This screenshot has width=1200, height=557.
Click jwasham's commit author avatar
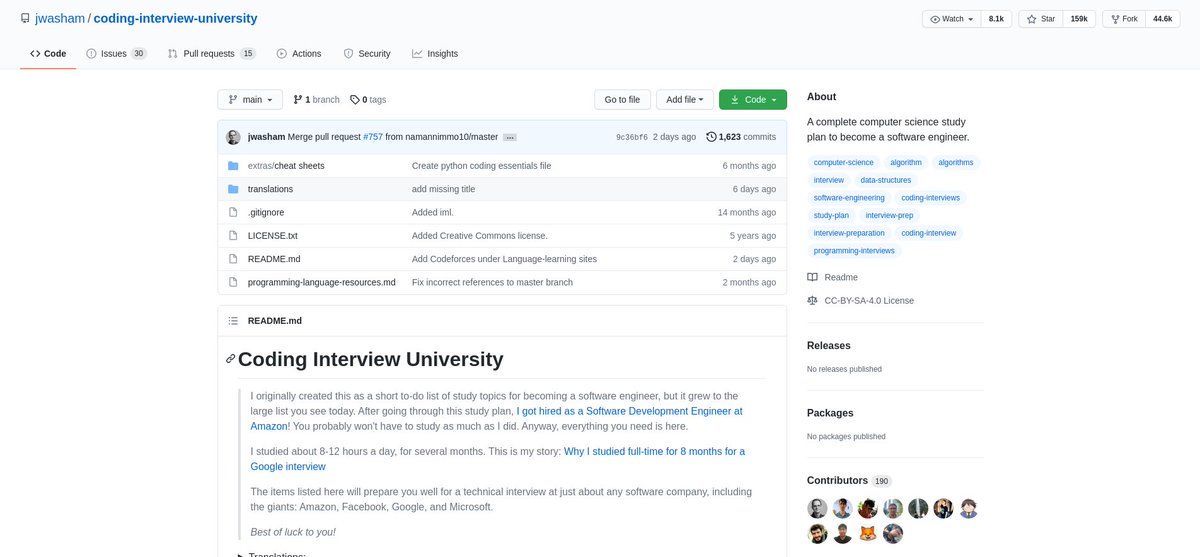tap(233, 137)
